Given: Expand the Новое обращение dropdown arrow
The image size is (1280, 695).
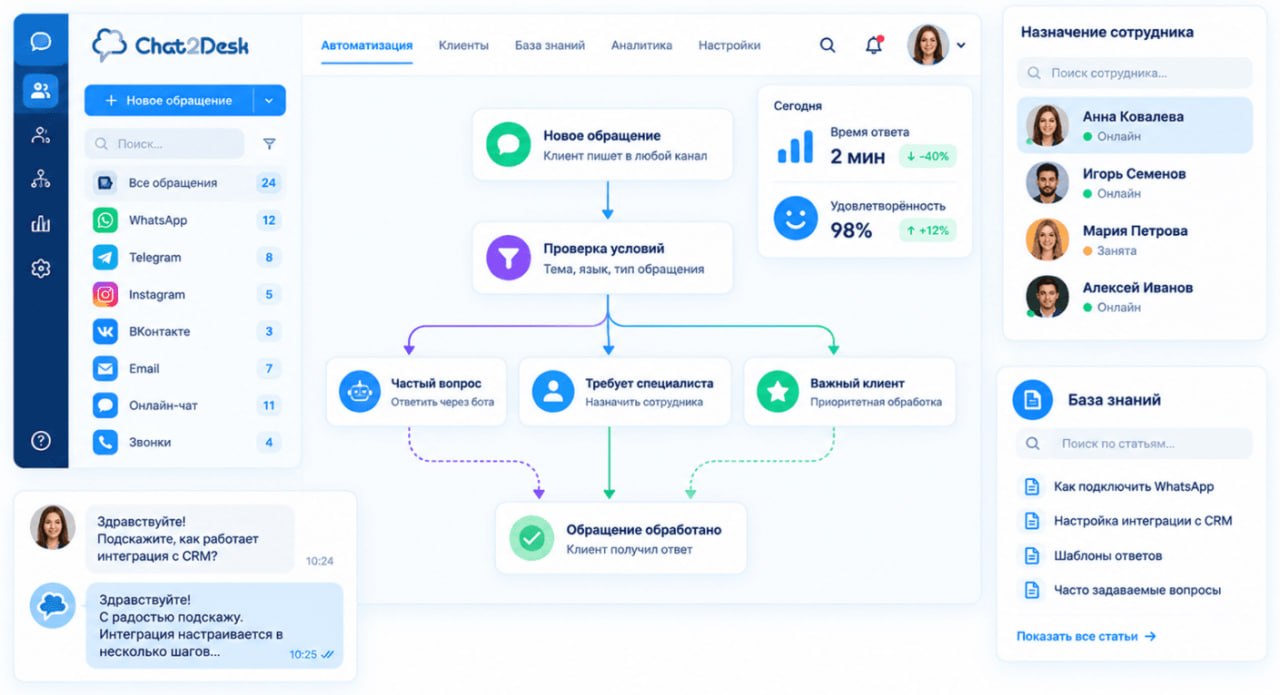Looking at the screenshot, I should pyautogui.click(x=269, y=100).
